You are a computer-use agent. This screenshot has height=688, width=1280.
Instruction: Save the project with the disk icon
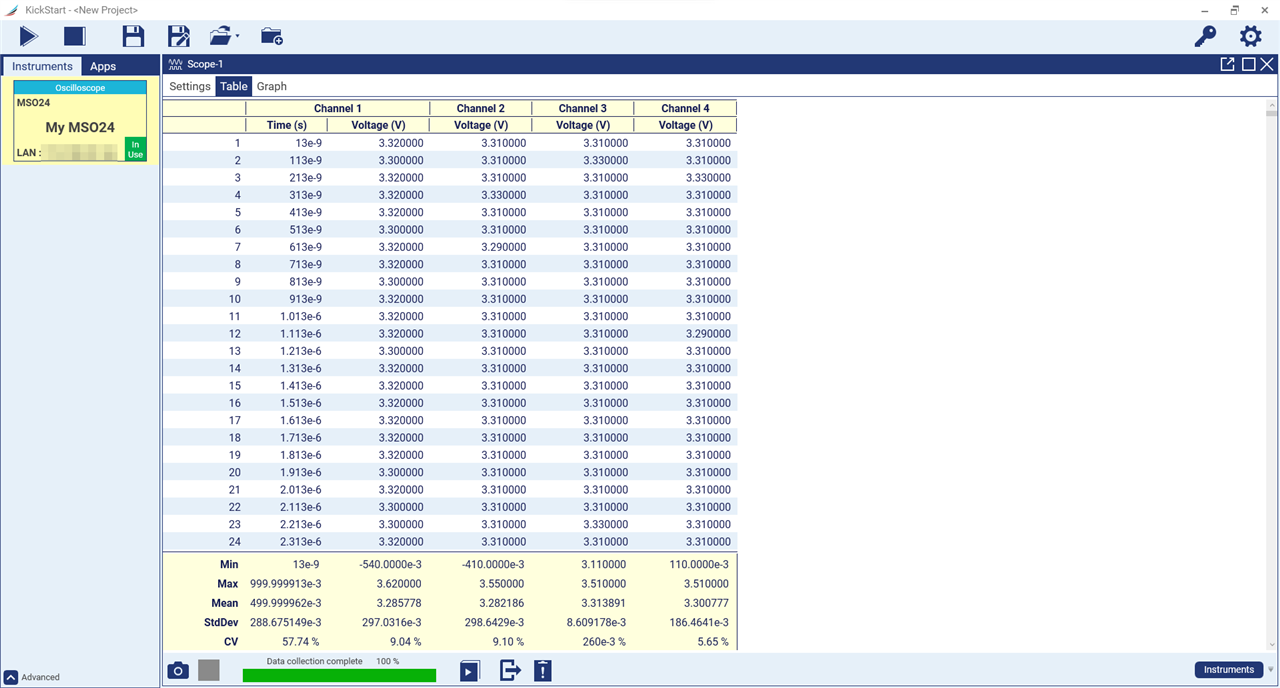133,37
